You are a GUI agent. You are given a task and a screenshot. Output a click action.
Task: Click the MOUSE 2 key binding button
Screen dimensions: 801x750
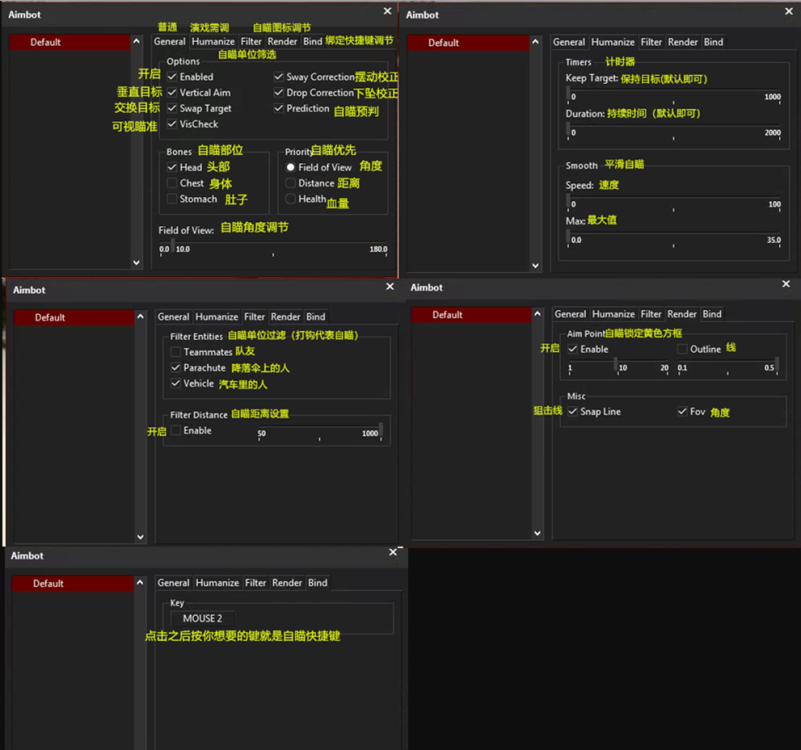point(203,619)
